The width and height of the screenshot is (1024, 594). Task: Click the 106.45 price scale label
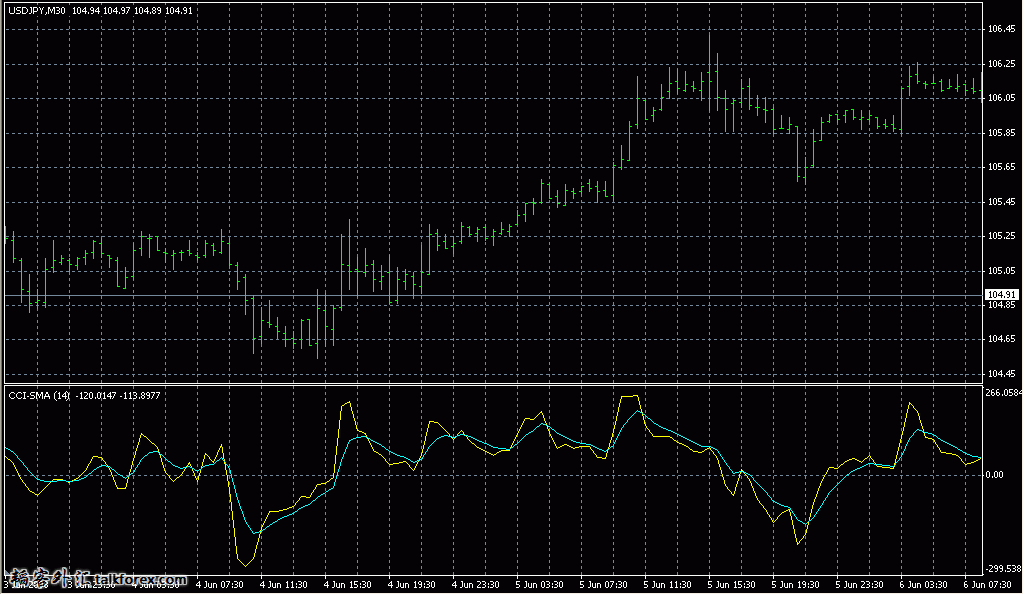tap(1001, 29)
